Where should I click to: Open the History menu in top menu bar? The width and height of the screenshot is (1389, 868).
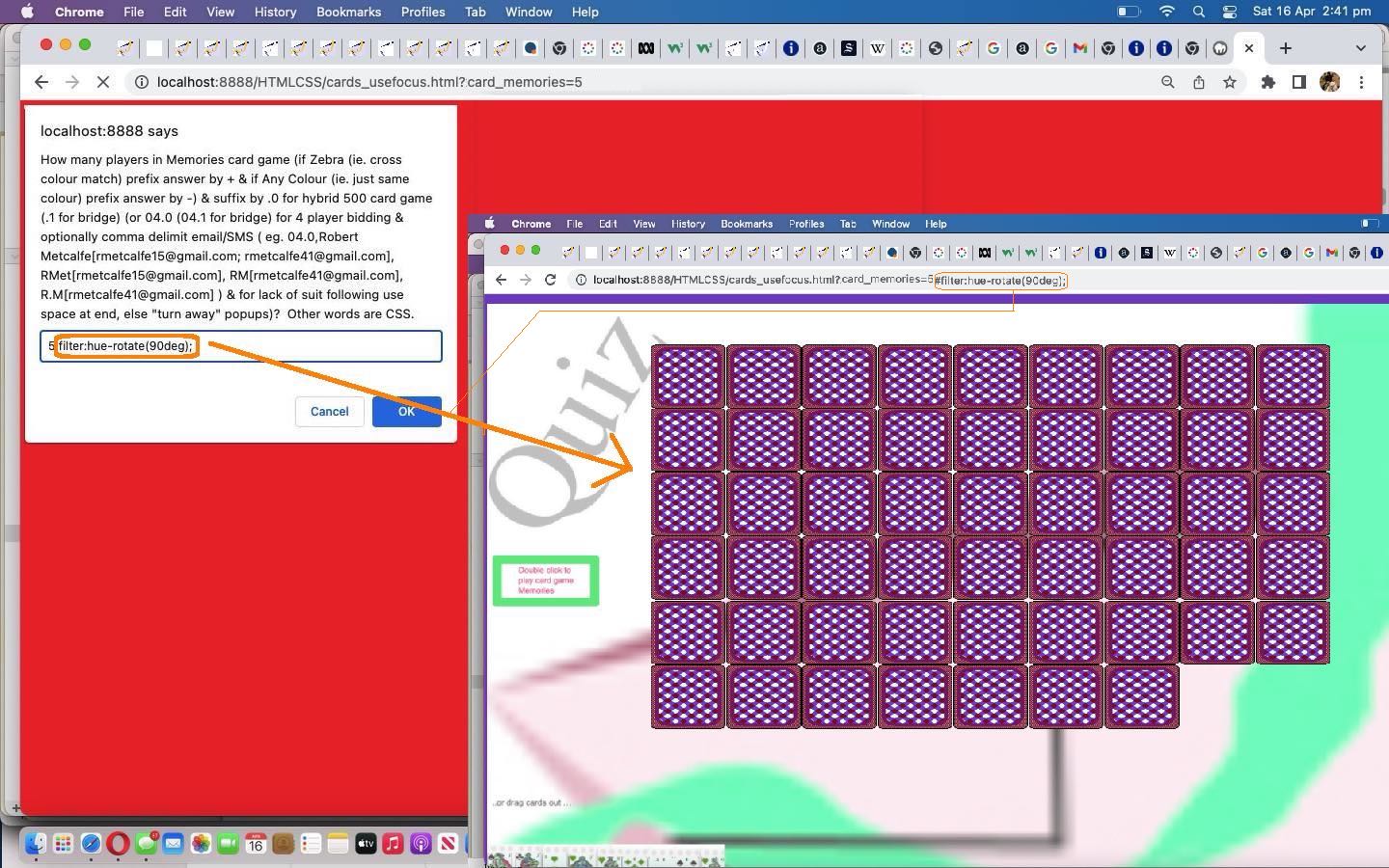(275, 12)
